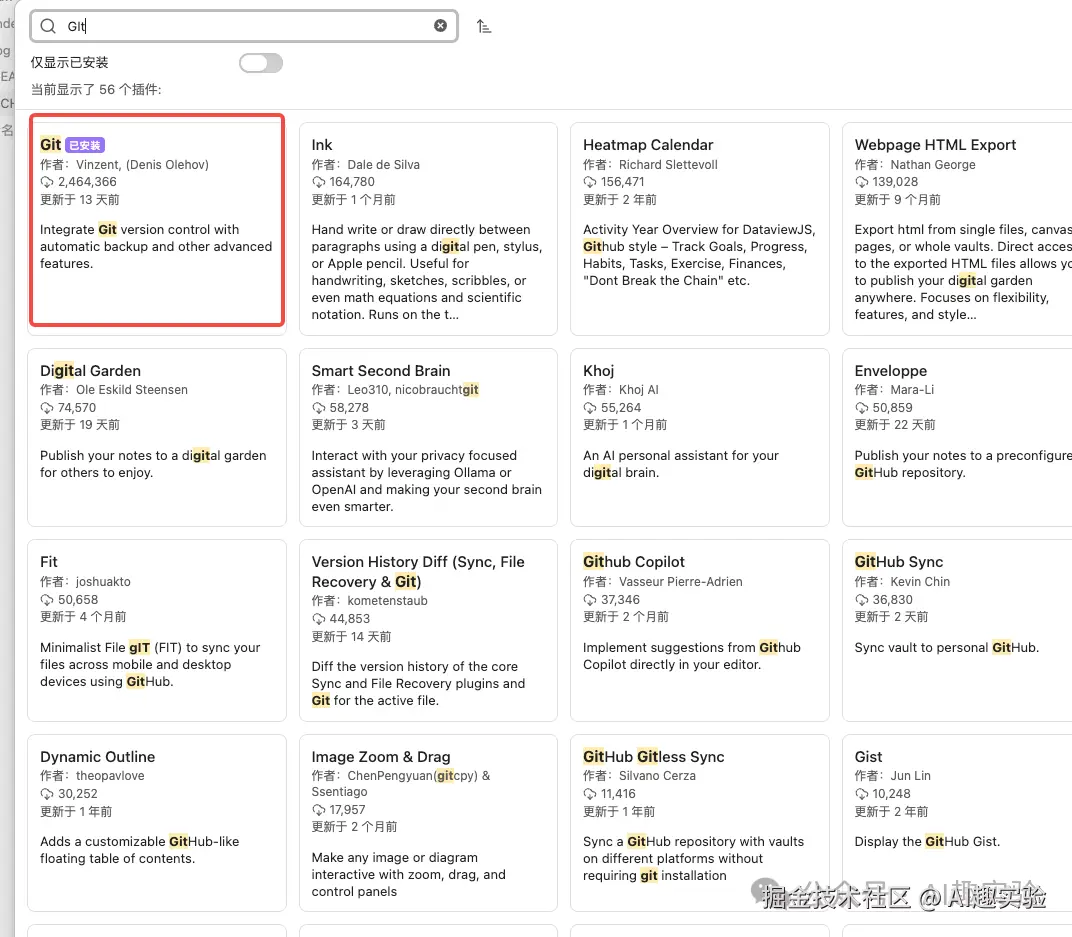The width and height of the screenshot is (1072, 937).
Task: Click author text Vasseur Pierre-Adrien
Action: pyautogui.click(x=680, y=582)
